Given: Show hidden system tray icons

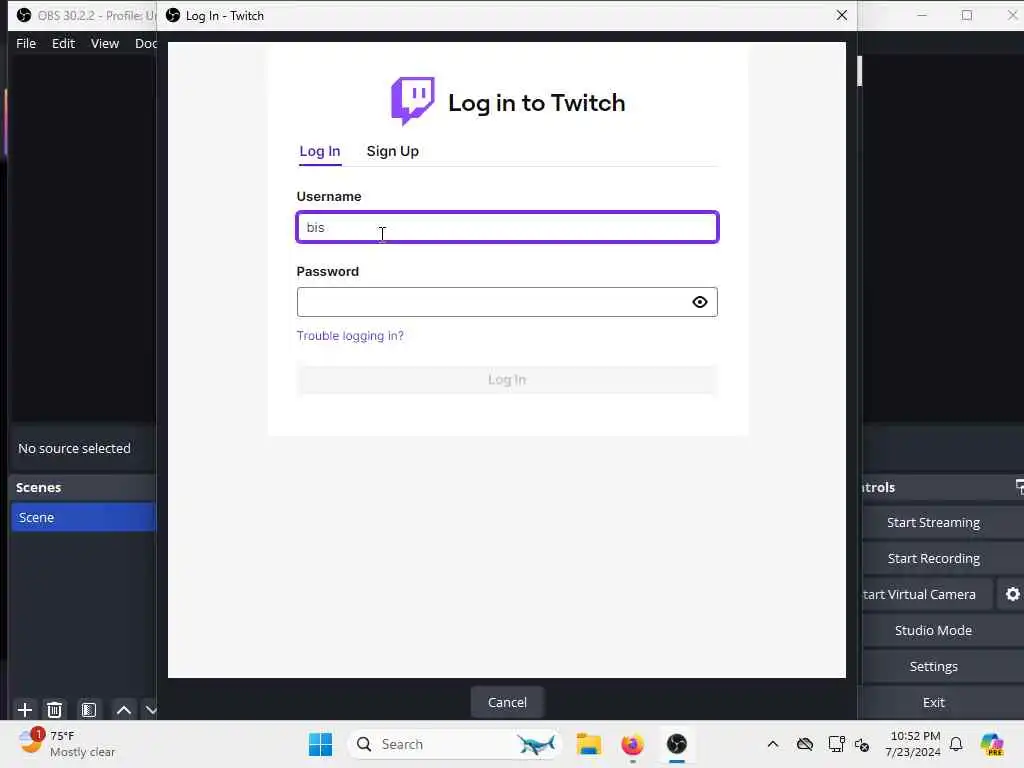Looking at the screenshot, I should (x=773, y=744).
